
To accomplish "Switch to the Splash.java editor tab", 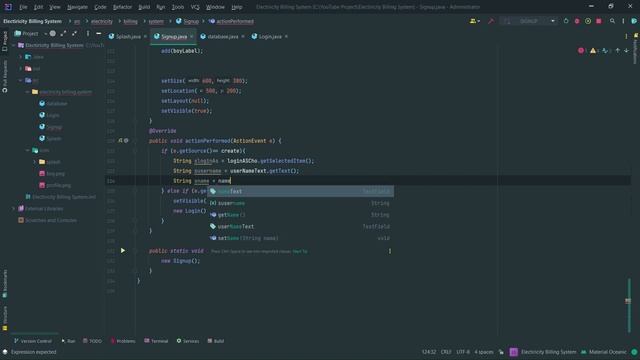I will [x=128, y=36].
